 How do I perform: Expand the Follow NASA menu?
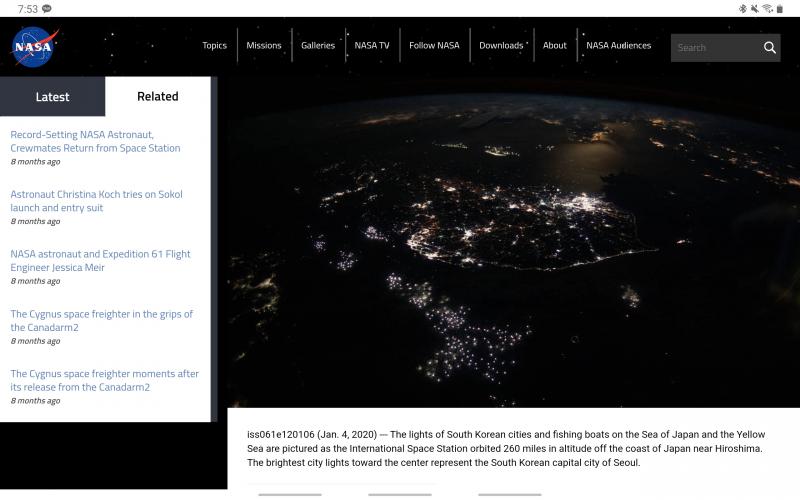tap(434, 46)
